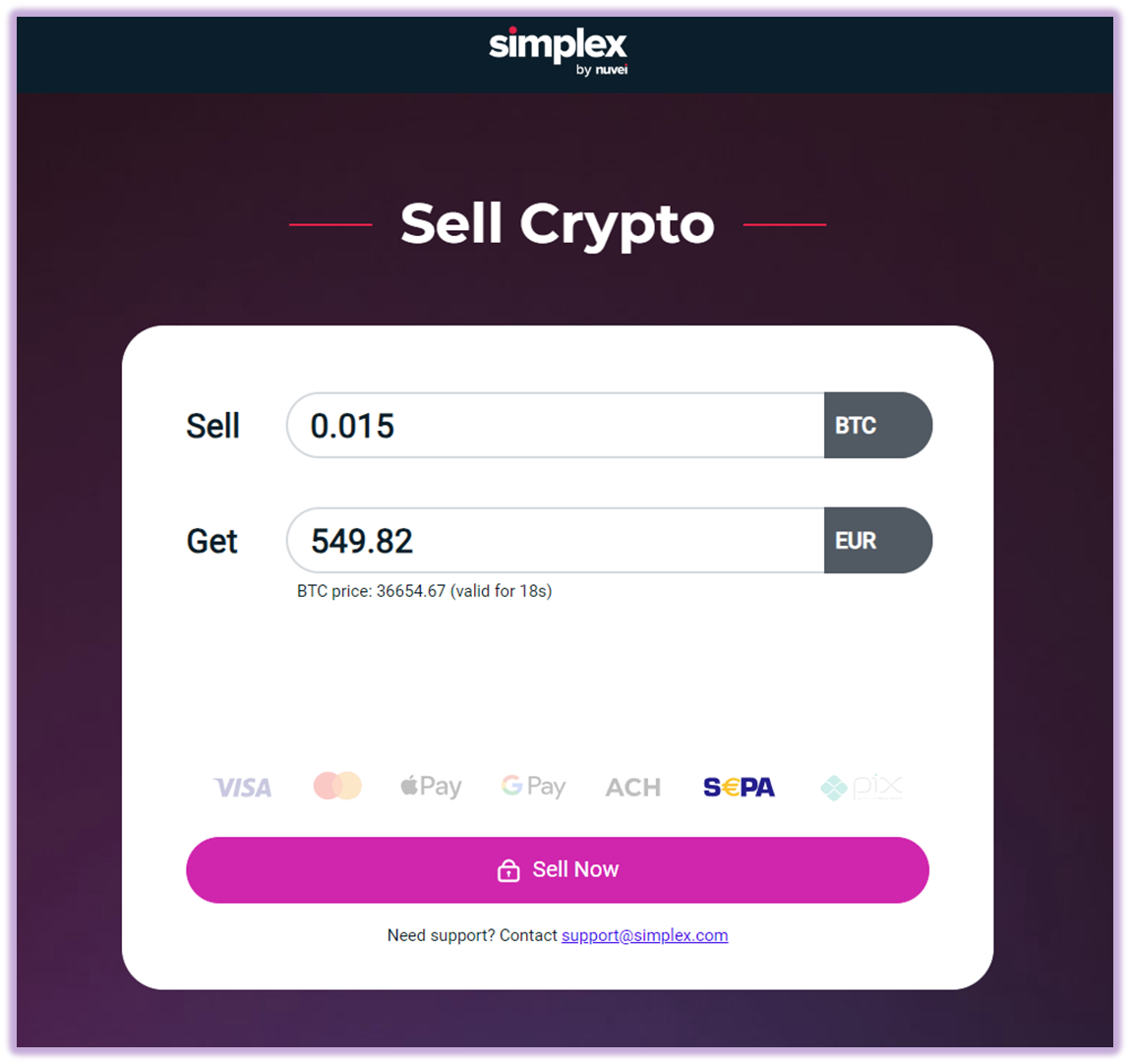The width and height of the screenshot is (1130, 1064).
Task: Click the BTC price validity text
Action: coord(425,591)
